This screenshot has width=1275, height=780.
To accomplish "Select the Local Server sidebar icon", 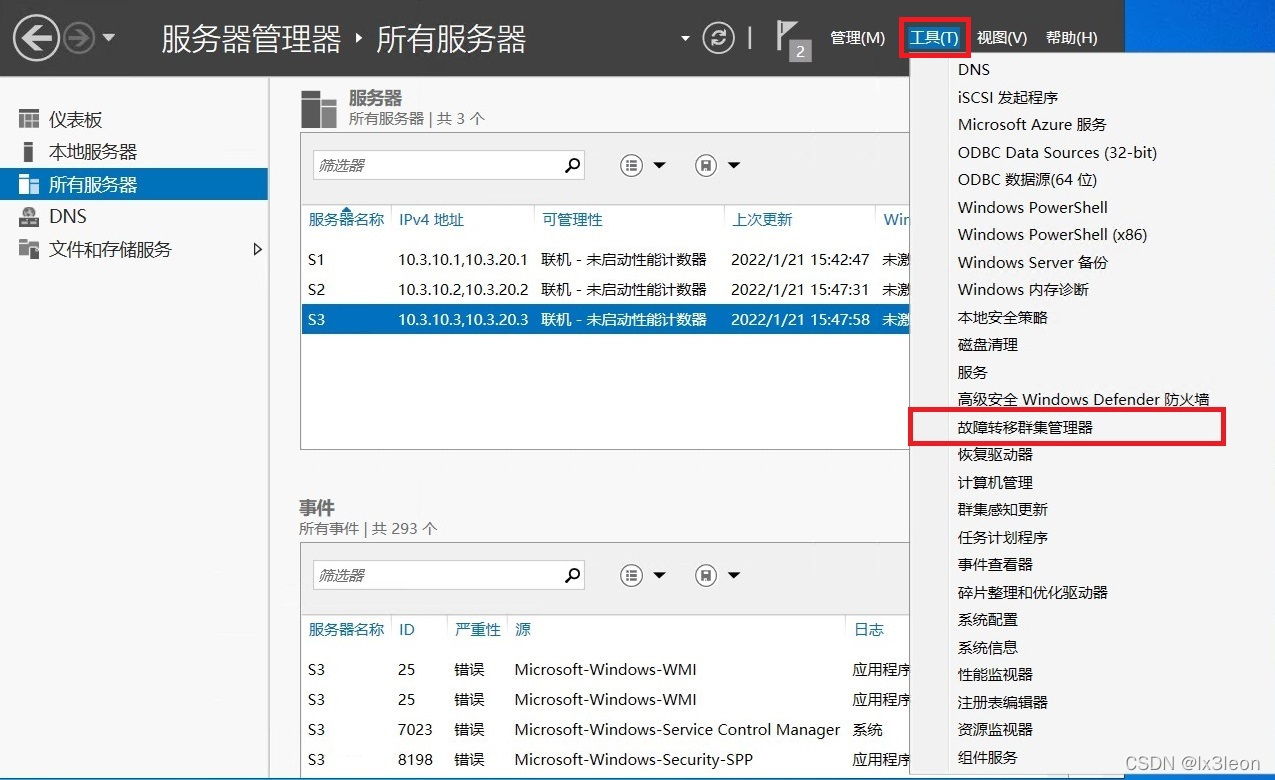I will [29, 152].
